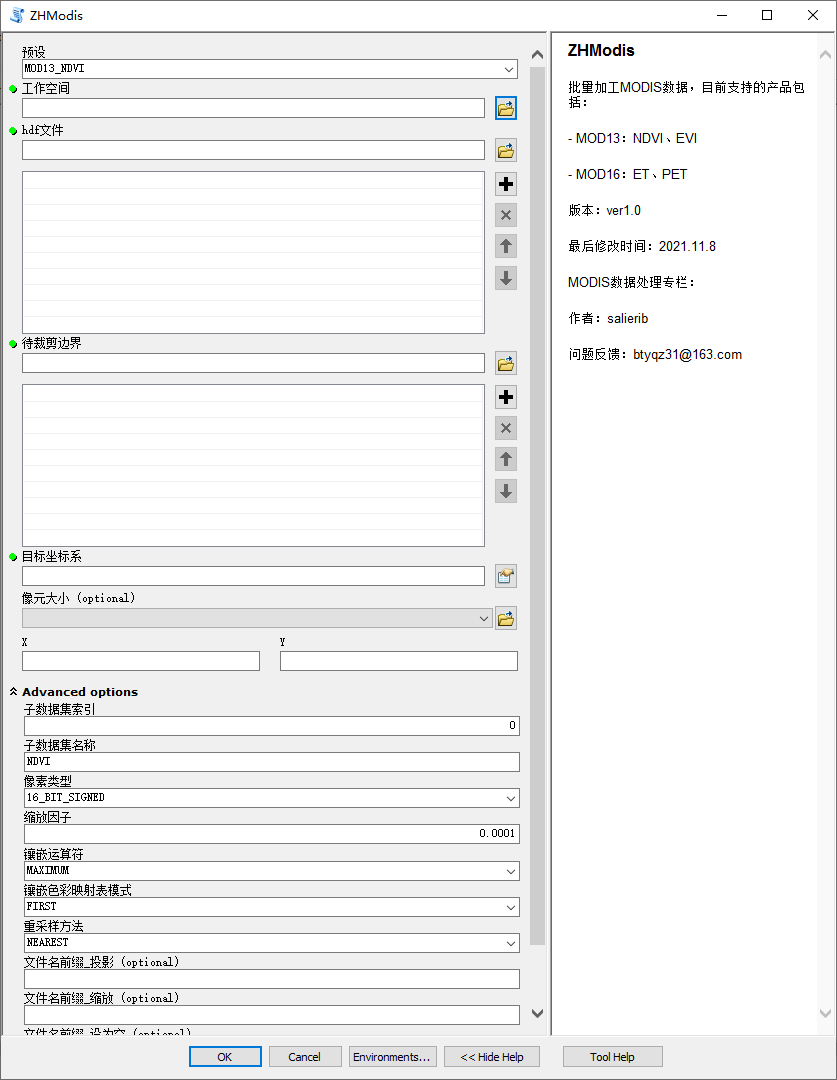The width and height of the screenshot is (837, 1080).
Task: Open the 像素类型 dropdown (16_BIT_SIGNED)
Action: coord(511,798)
